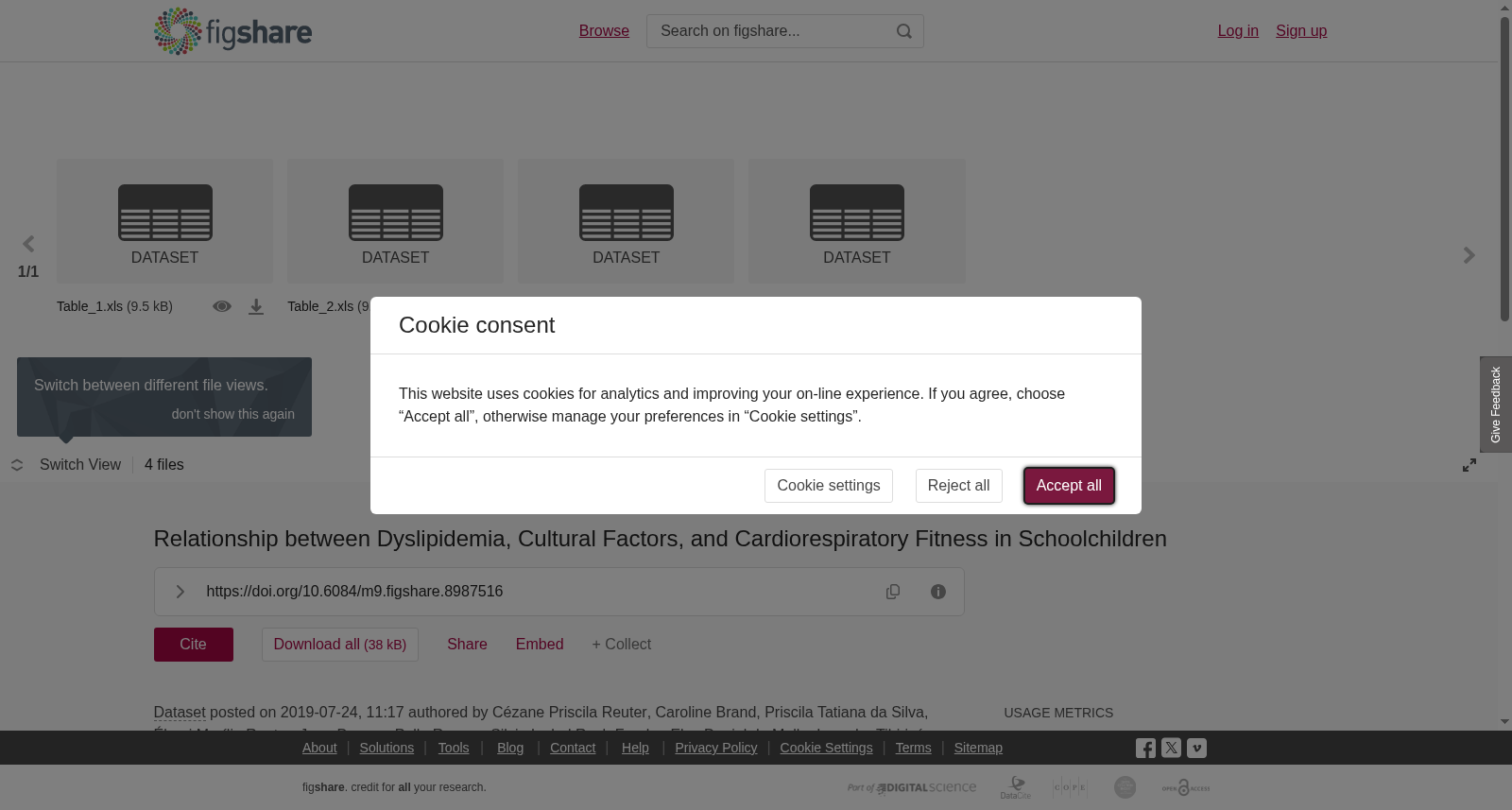This screenshot has width=1512, height=810.
Task: Open figshare's Facebook page
Action: 1145,749
